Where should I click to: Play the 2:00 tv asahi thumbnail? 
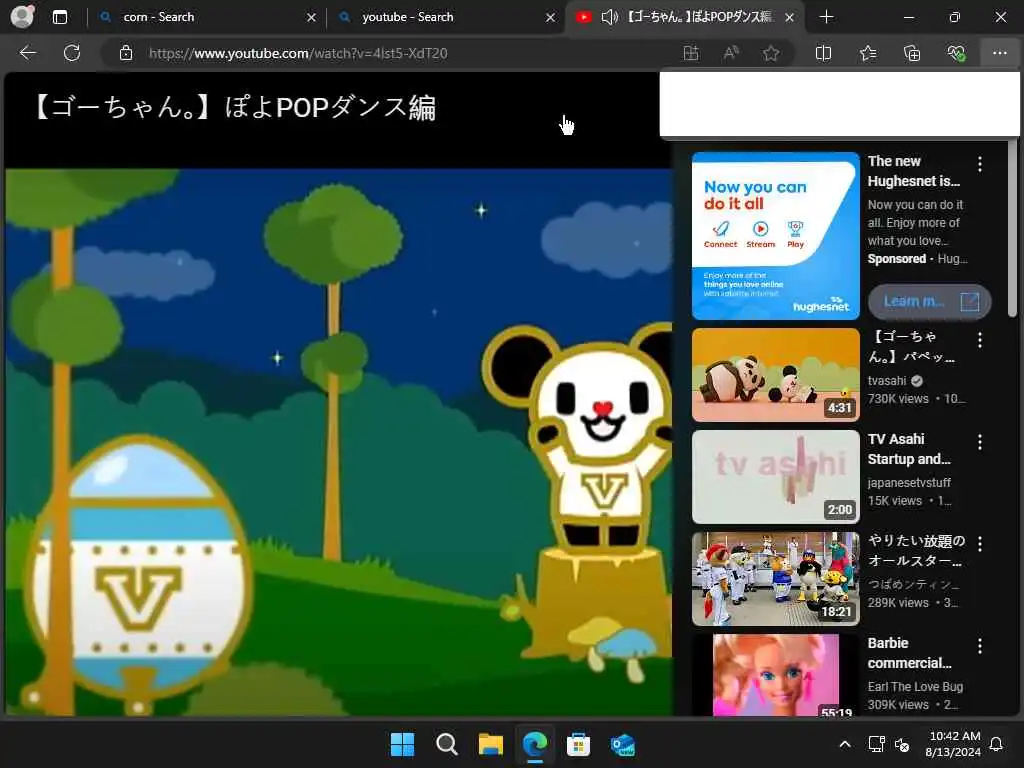pos(775,477)
